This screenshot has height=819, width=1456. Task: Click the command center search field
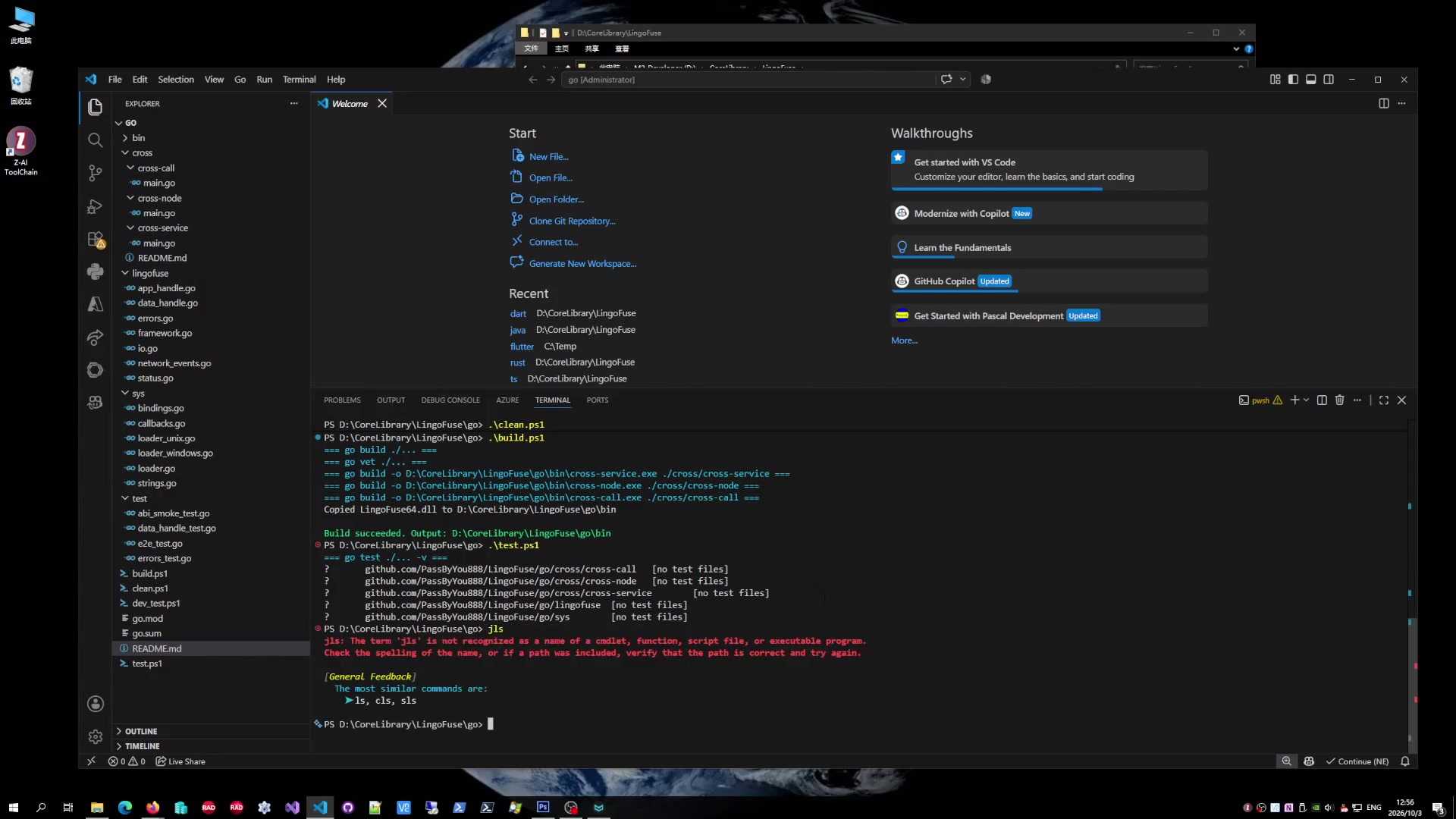coord(749,80)
